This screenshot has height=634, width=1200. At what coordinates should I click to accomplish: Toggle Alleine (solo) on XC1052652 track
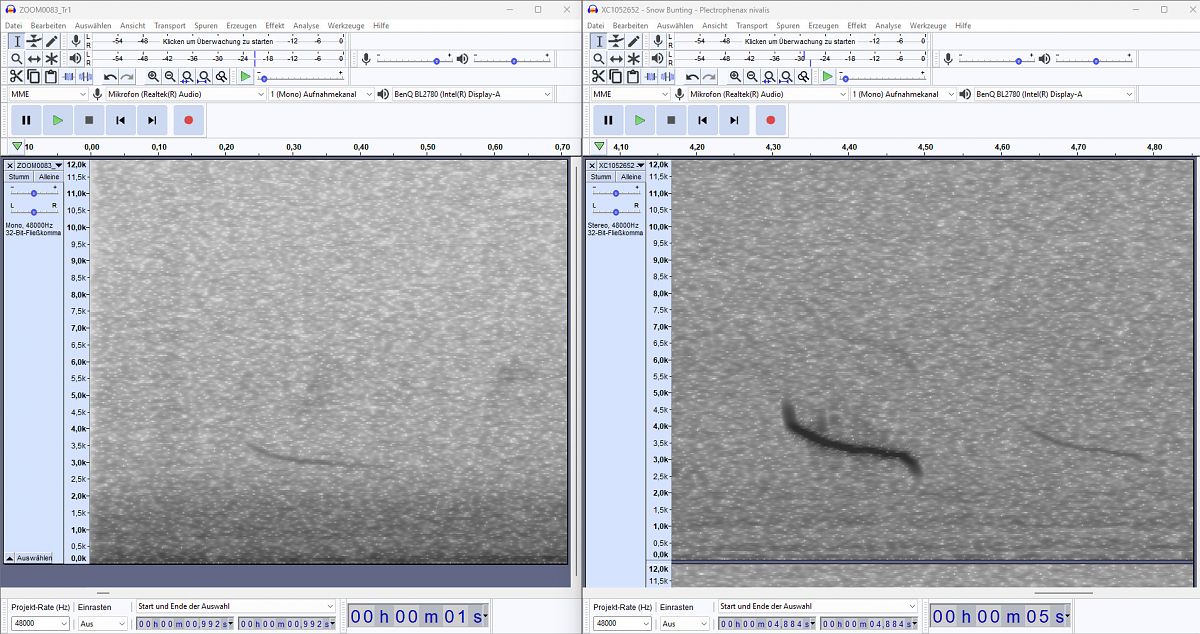[x=631, y=177]
